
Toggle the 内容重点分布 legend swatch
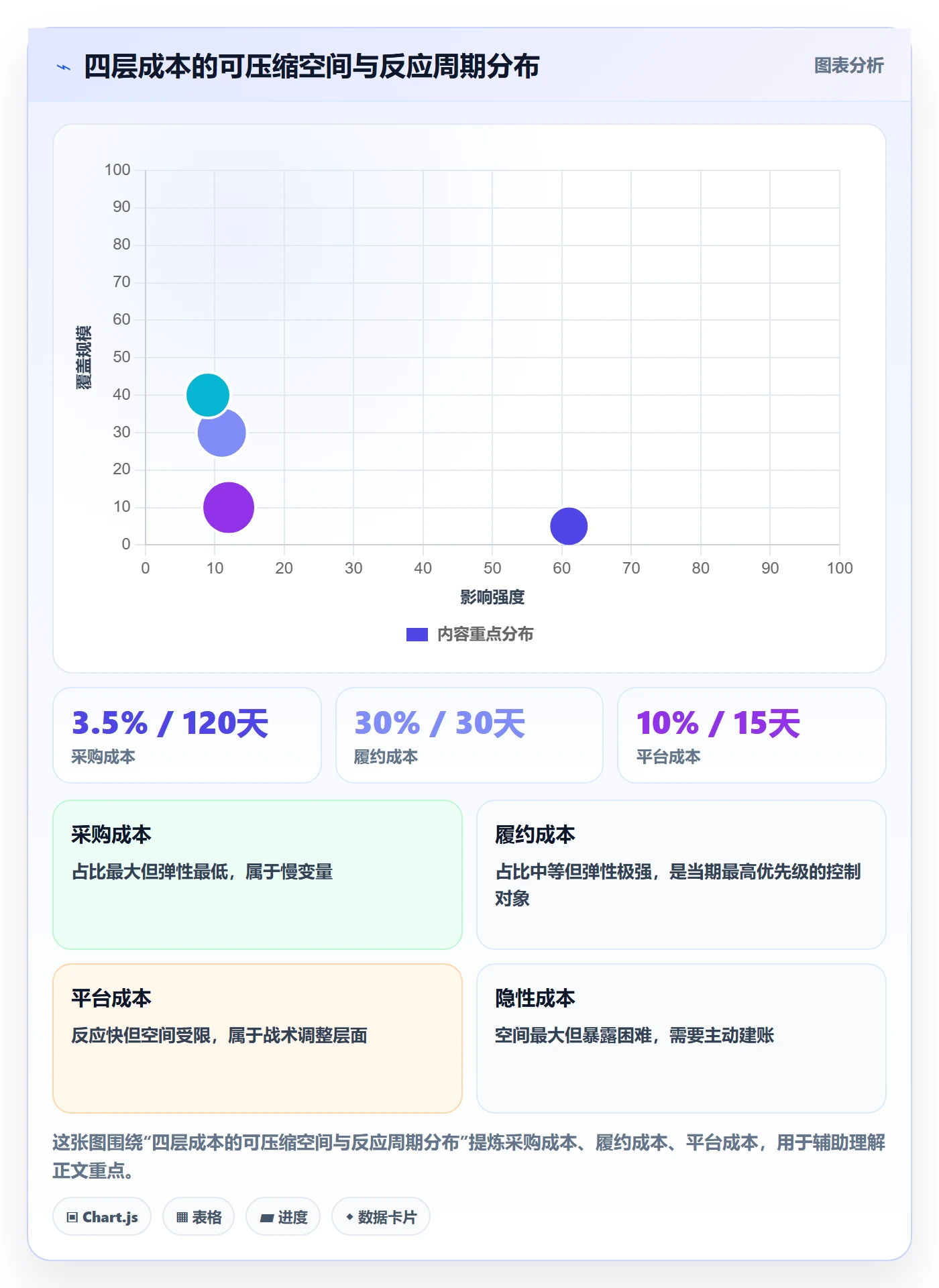pos(417,635)
